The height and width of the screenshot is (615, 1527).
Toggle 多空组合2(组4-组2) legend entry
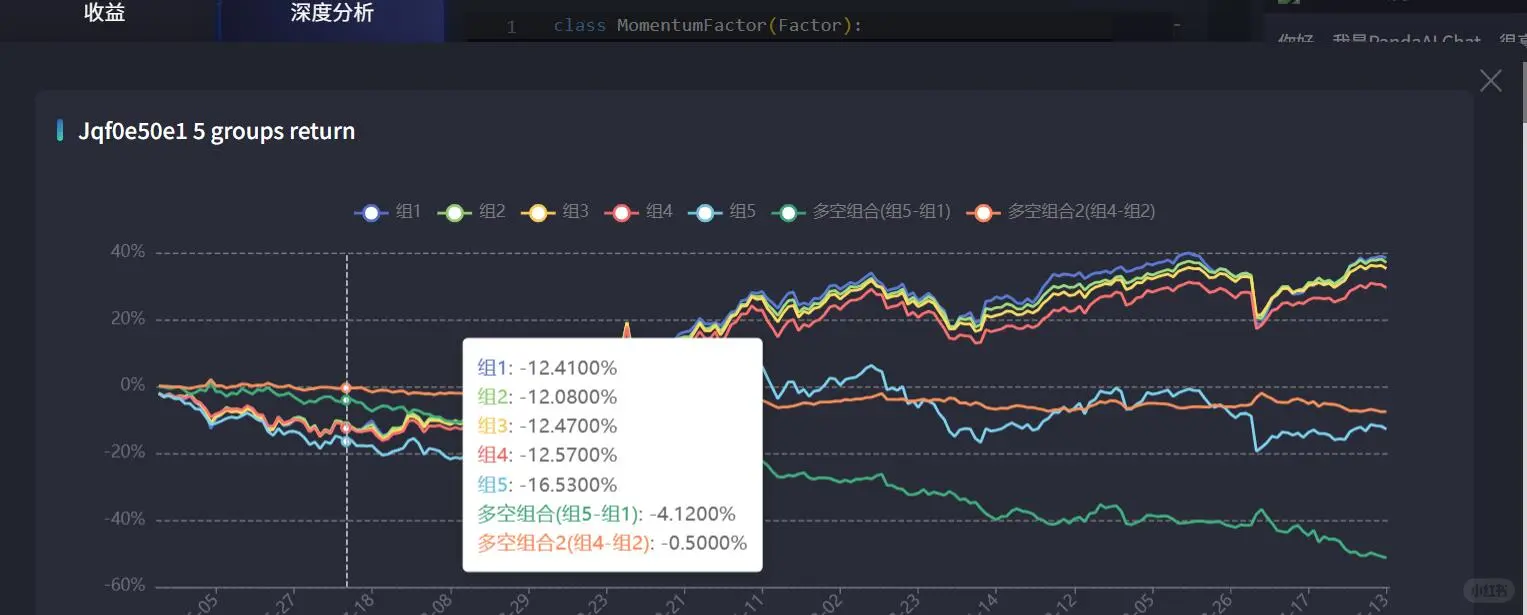tap(1062, 212)
